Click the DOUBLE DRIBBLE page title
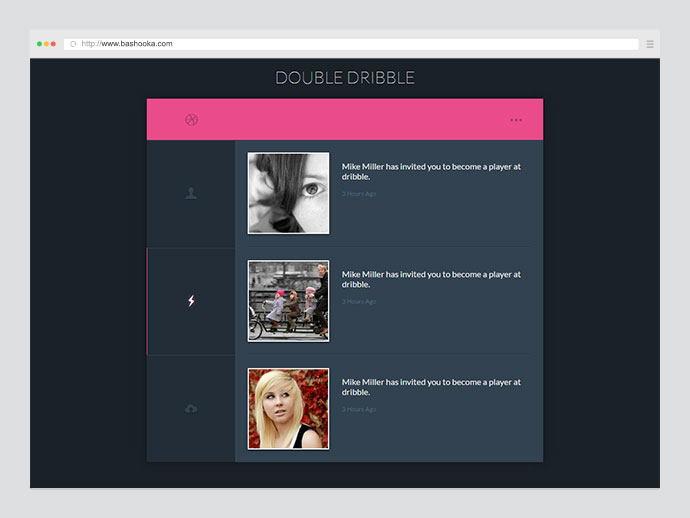Screen dimensions: 690x518 [345, 78]
